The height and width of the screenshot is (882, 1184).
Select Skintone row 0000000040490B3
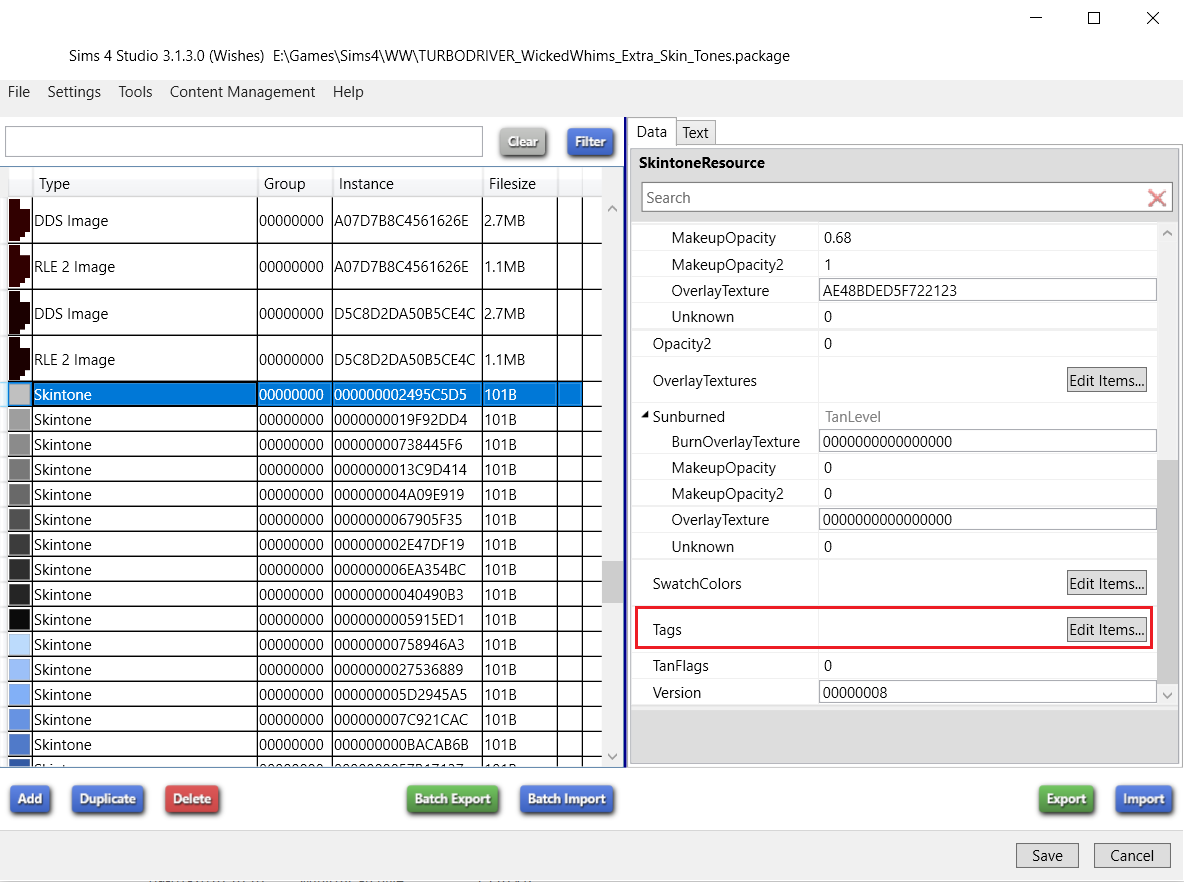[295, 594]
